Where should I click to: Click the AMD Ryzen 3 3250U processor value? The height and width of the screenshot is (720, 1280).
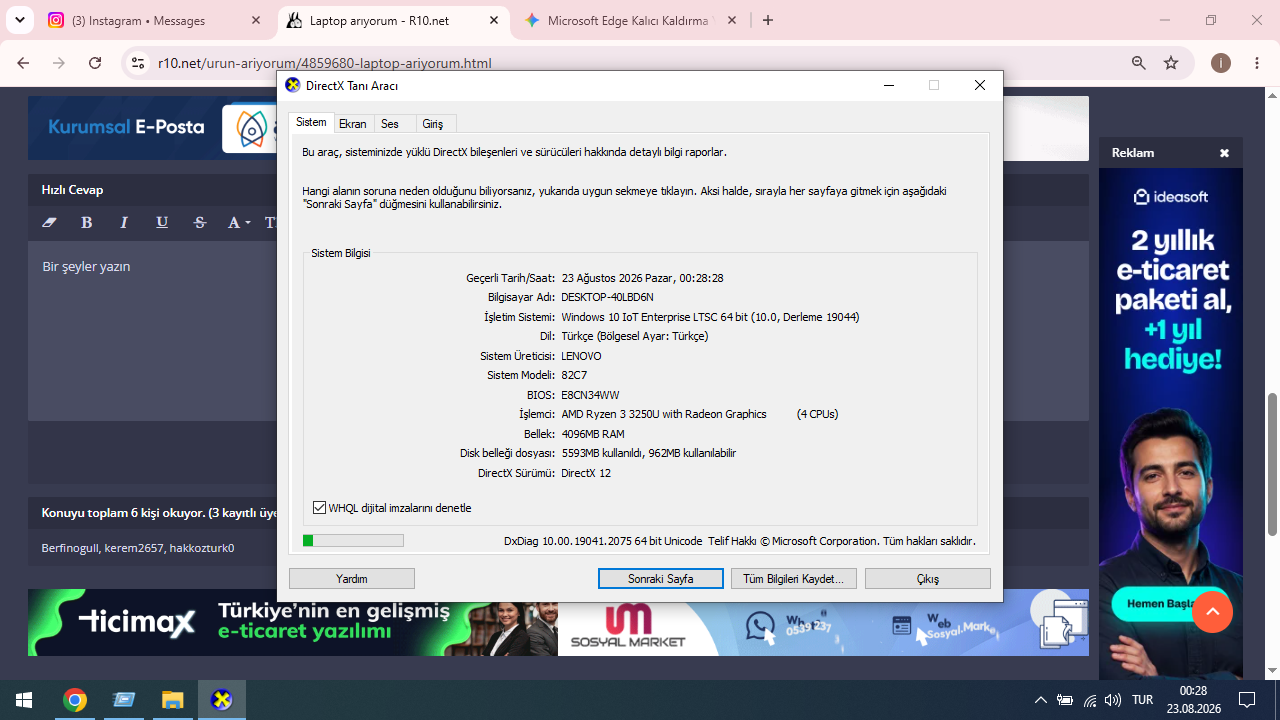click(664, 414)
